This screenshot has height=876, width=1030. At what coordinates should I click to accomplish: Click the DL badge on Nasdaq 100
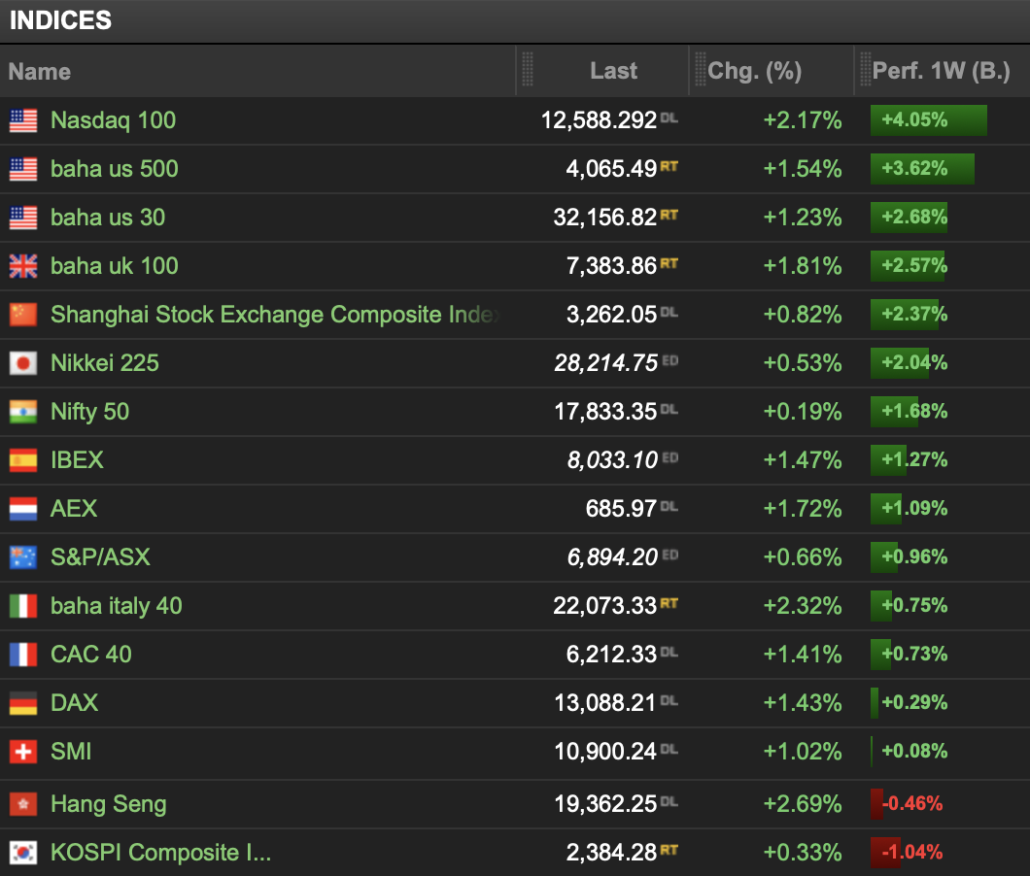coord(669,118)
